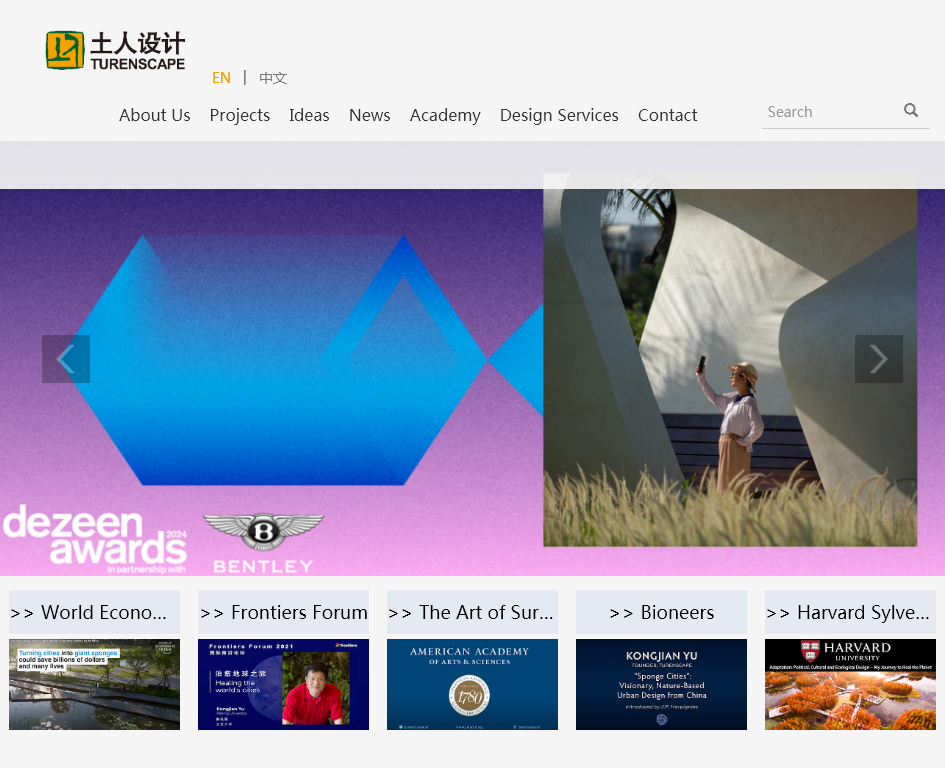Click the search magnifier icon
Viewport: 945px width, 768px height.
point(911,111)
